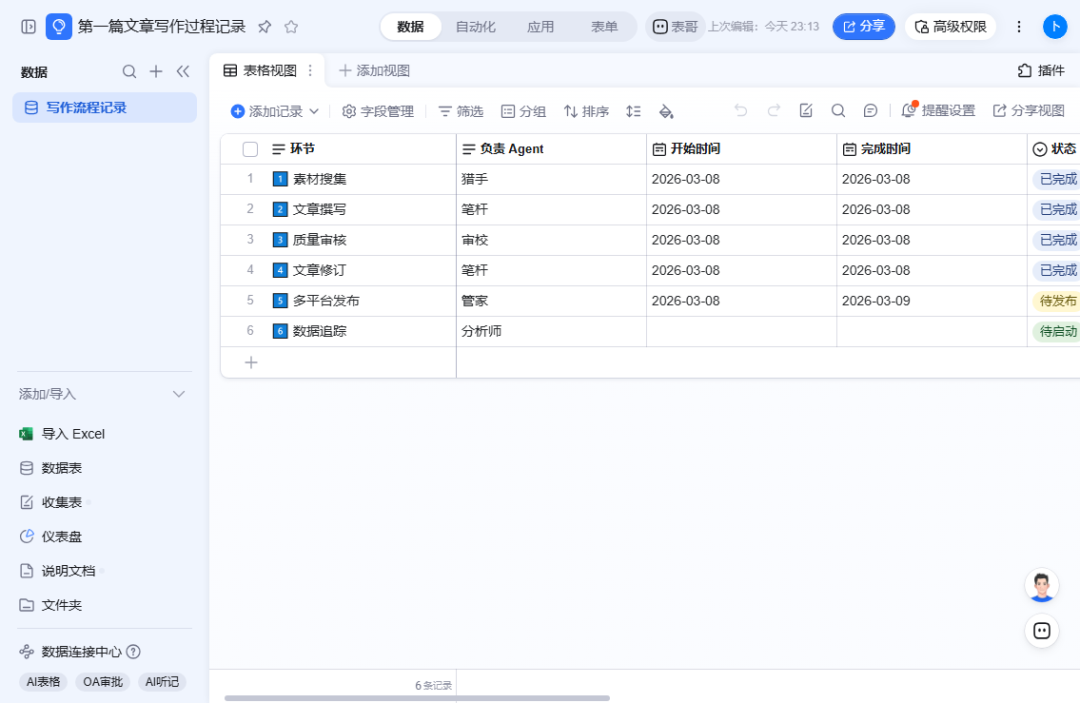Open the 表格视图 three-dot options menu
Image resolution: width=1080 pixels, height=703 pixels.
coord(310,71)
